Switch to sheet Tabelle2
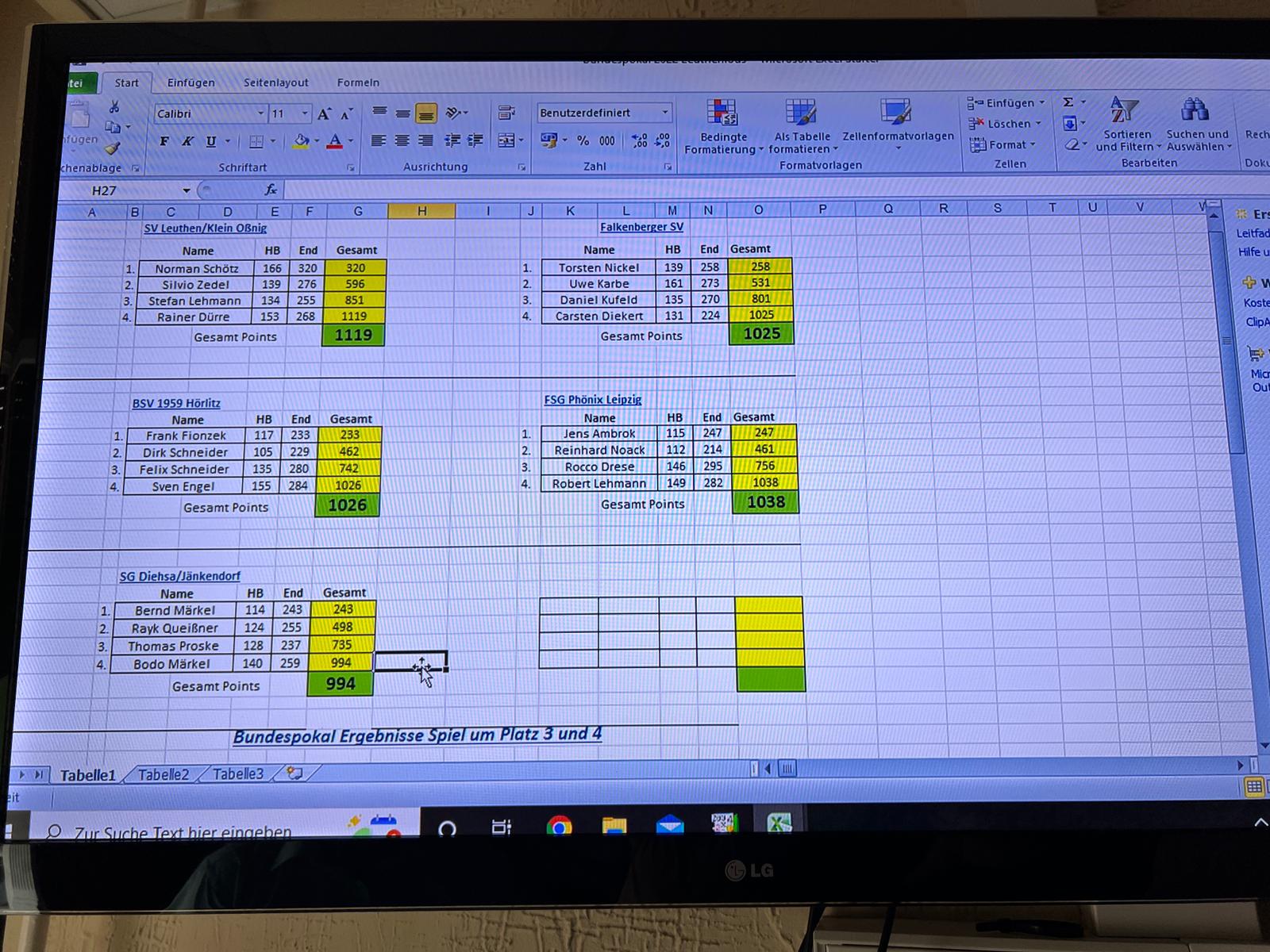The width and height of the screenshot is (1270, 952). pyautogui.click(x=164, y=774)
